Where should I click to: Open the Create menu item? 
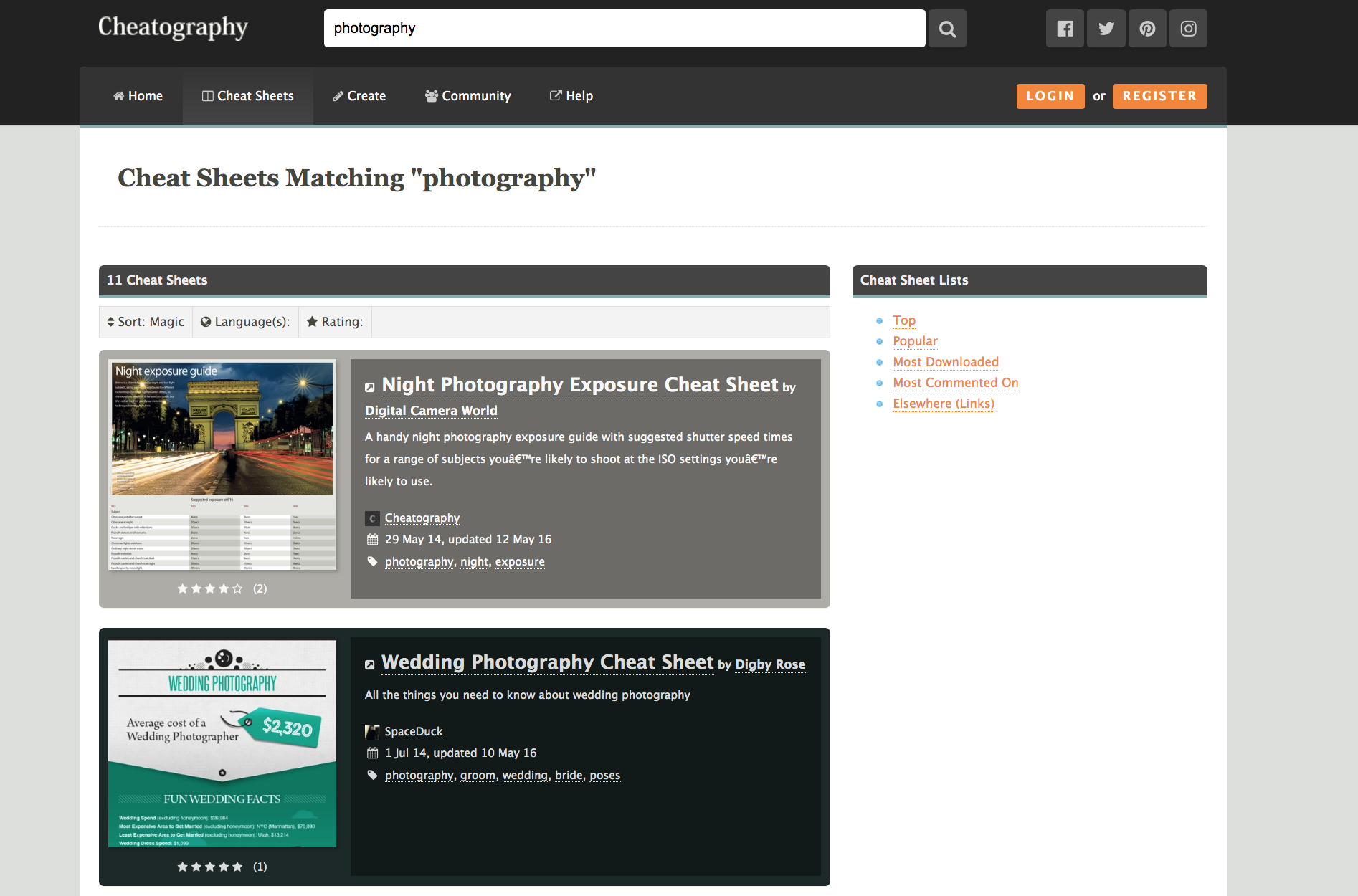point(359,96)
